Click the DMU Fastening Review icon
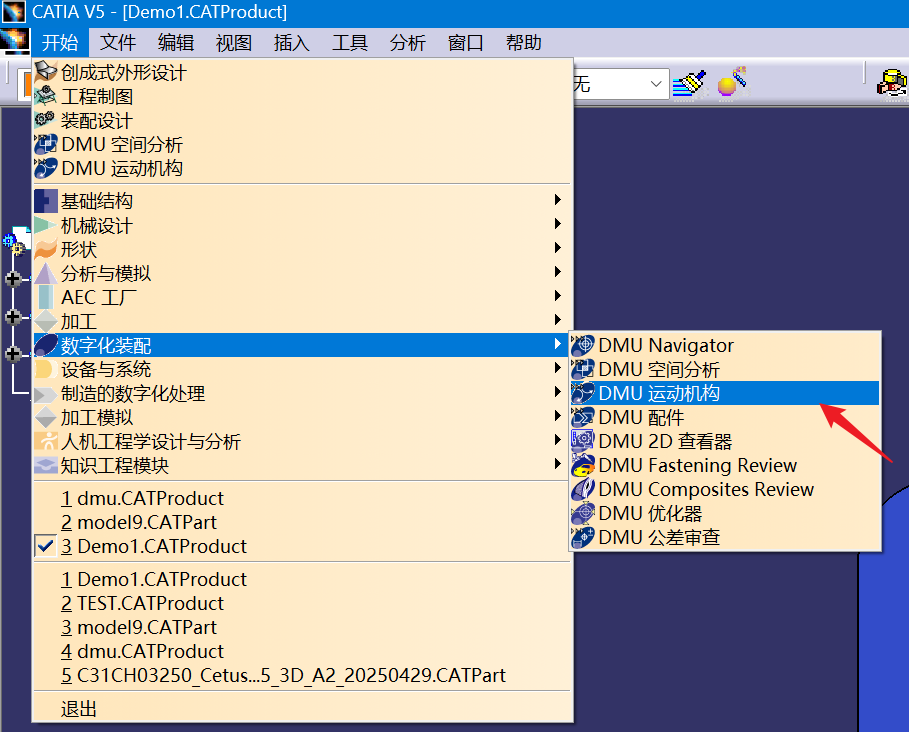Image resolution: width=909 pixels, height=732 pixels. coord(583,465)
